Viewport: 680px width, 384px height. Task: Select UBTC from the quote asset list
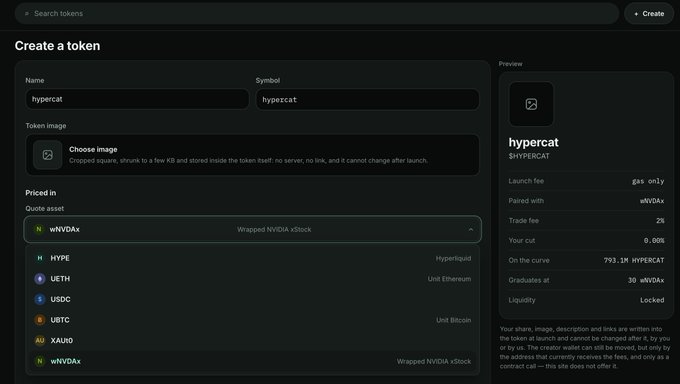pos(252,320)
